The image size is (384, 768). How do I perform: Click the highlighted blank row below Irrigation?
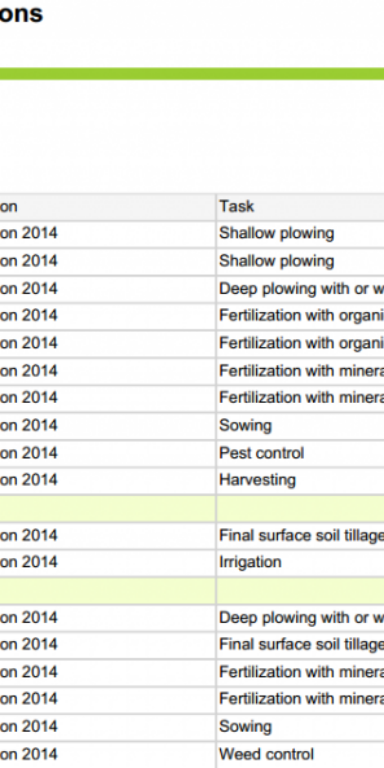point(192,590)
